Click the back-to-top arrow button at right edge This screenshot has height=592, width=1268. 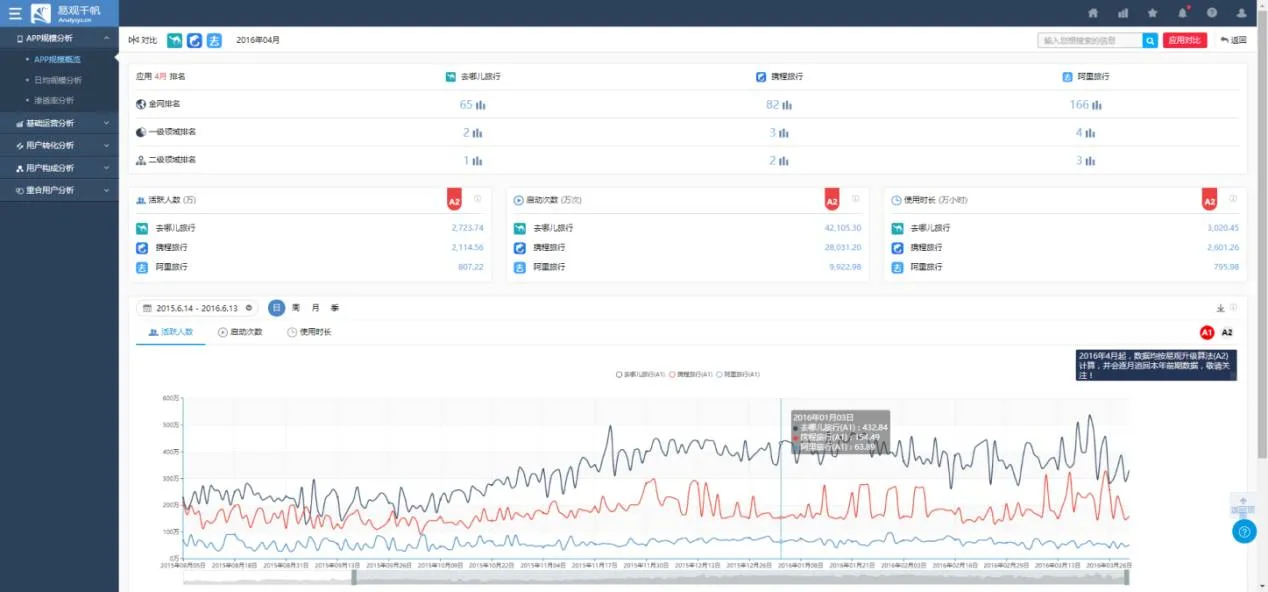coord(1243,504)
